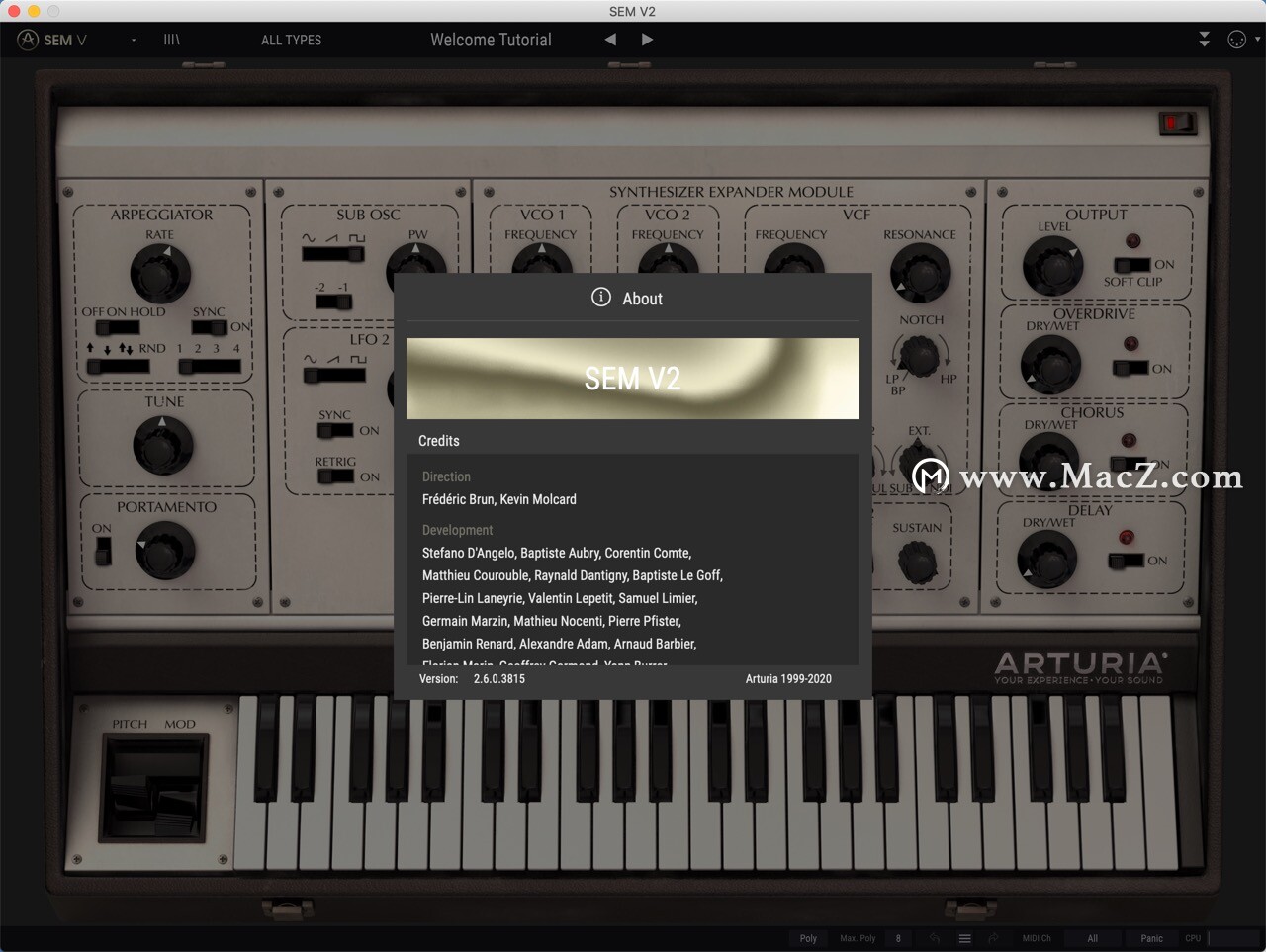This screenshot has height=952, width=1266.
Task: Expand dropdown arrow next to SEM V logo
Action: [134, 40]
